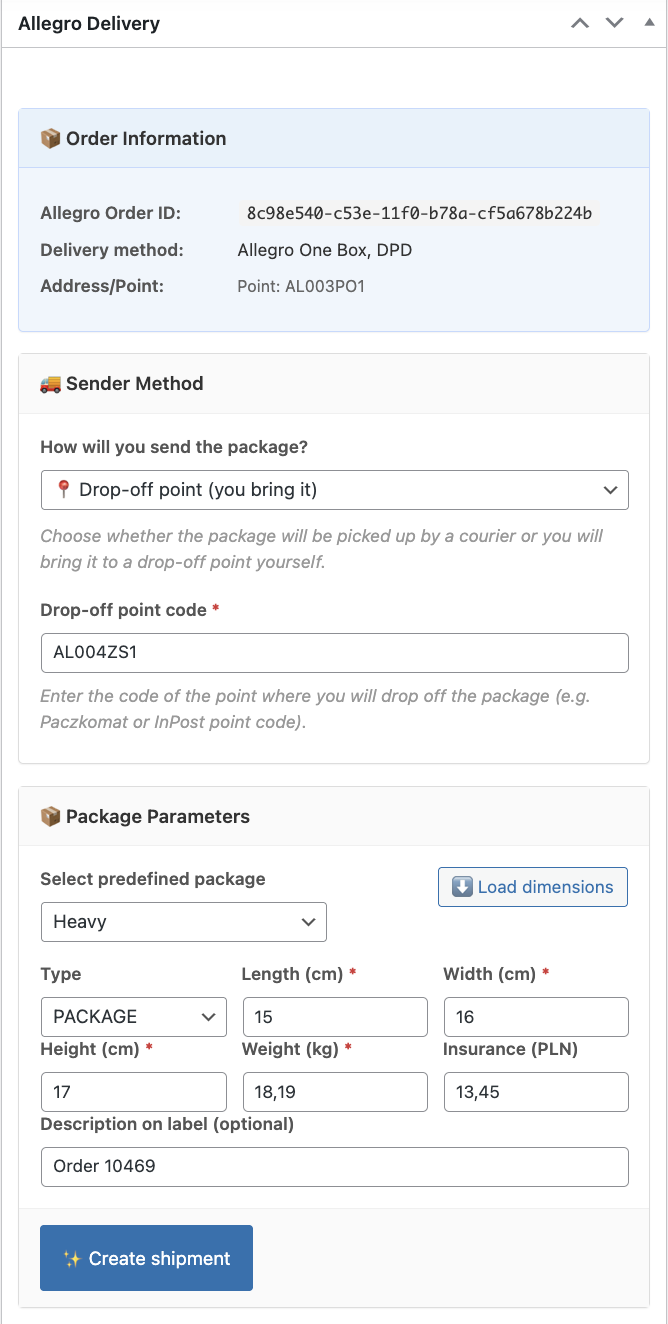Focus the Height (cm) field

click(x=133, y=1092)
